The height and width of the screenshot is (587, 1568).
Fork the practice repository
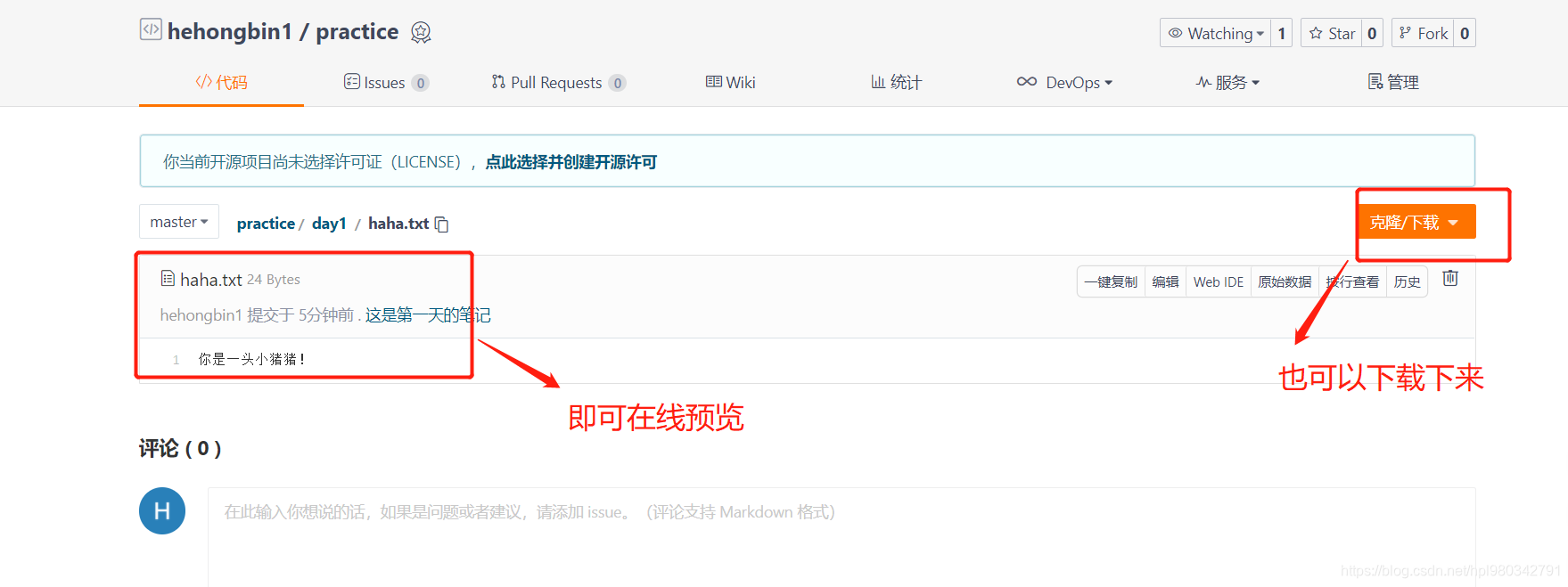click(1424, 33)
